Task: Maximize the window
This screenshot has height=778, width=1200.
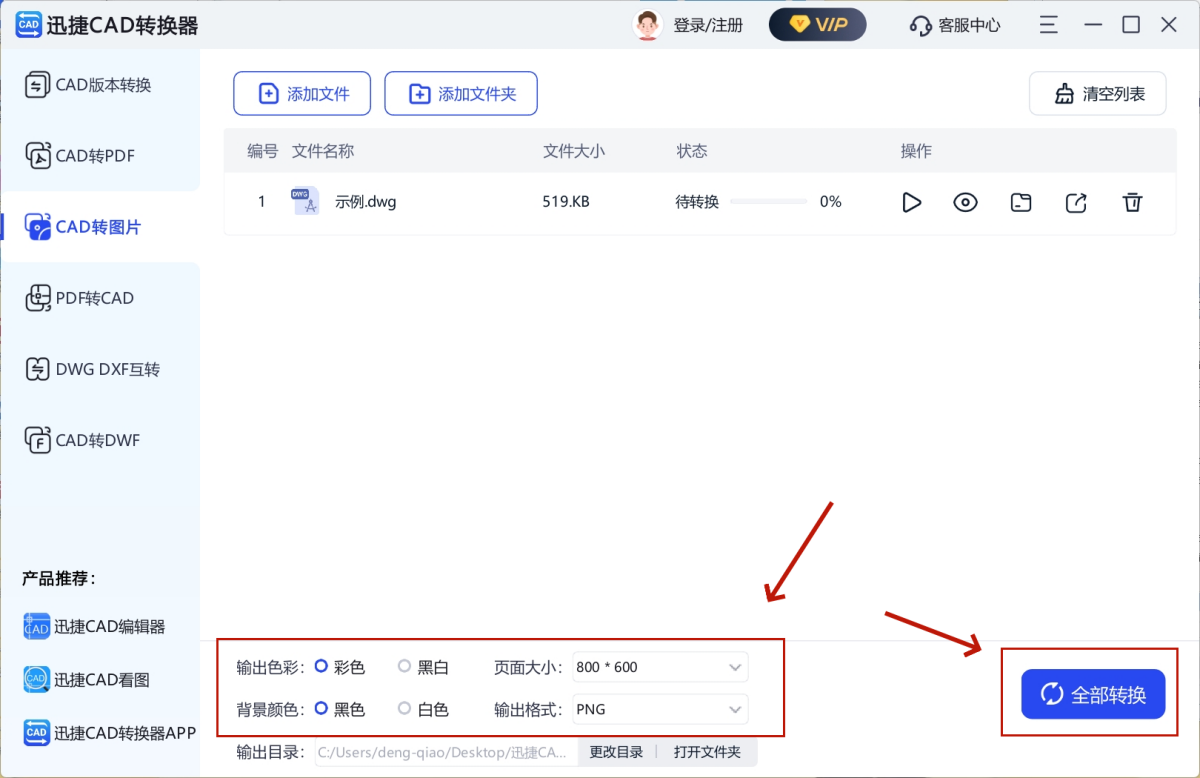Action: [x=1131, y=25]
